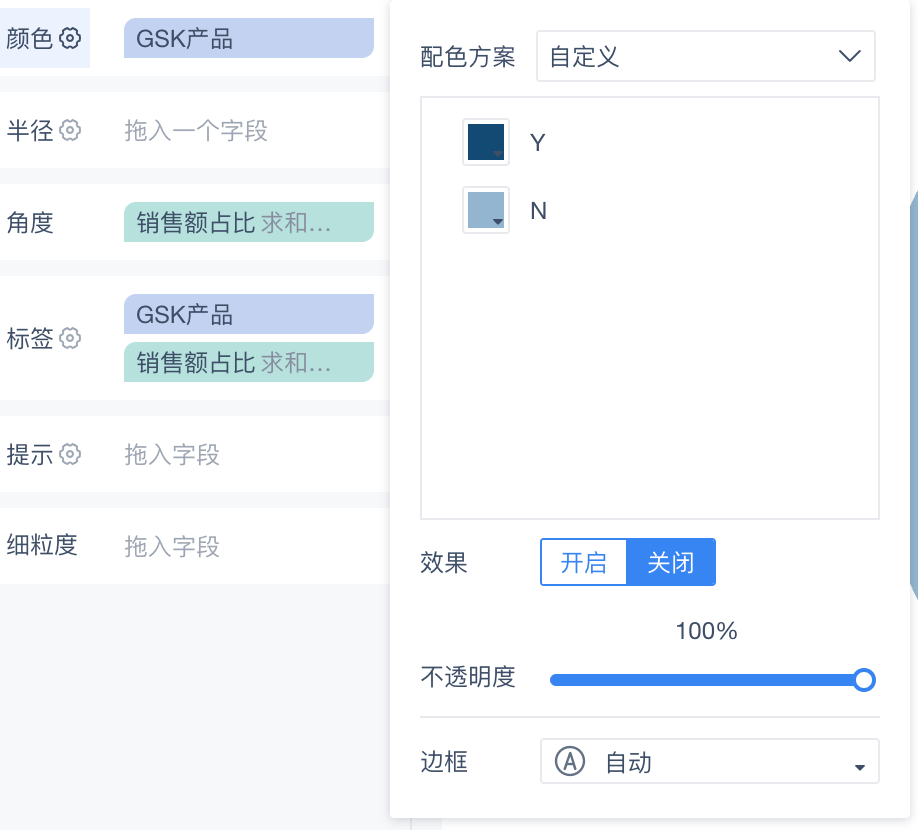Open the 标签 gear settings icon
The image size is (918, 830).
(x=70, y=338)
